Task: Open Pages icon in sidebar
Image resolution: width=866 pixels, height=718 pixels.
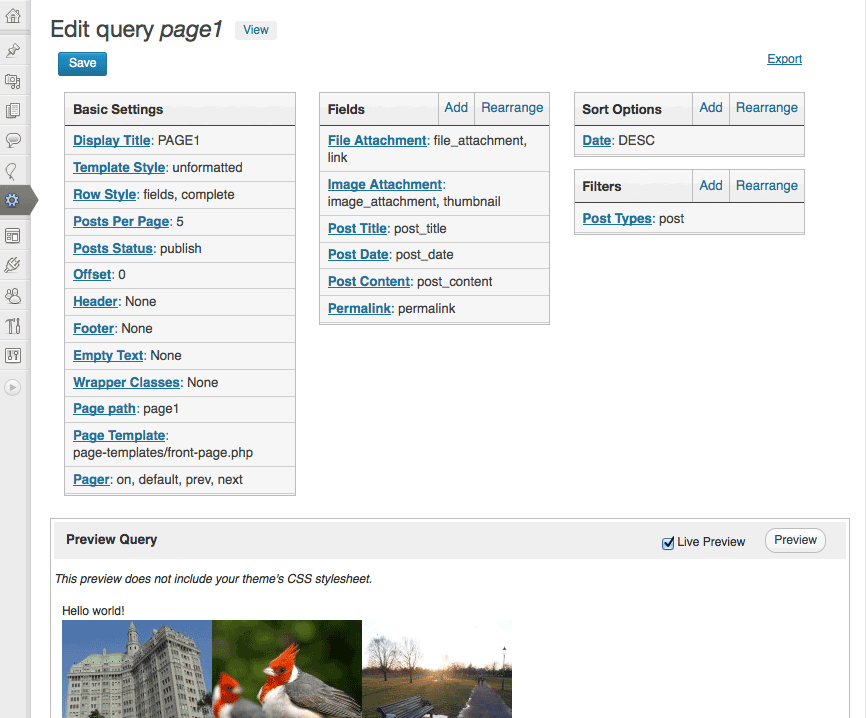Action: 13,110
